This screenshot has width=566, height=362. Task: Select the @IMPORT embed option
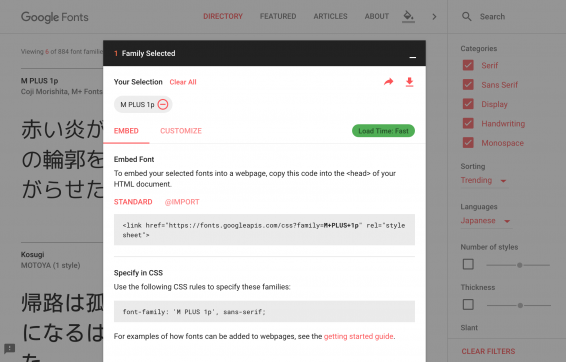click(182, 202)
